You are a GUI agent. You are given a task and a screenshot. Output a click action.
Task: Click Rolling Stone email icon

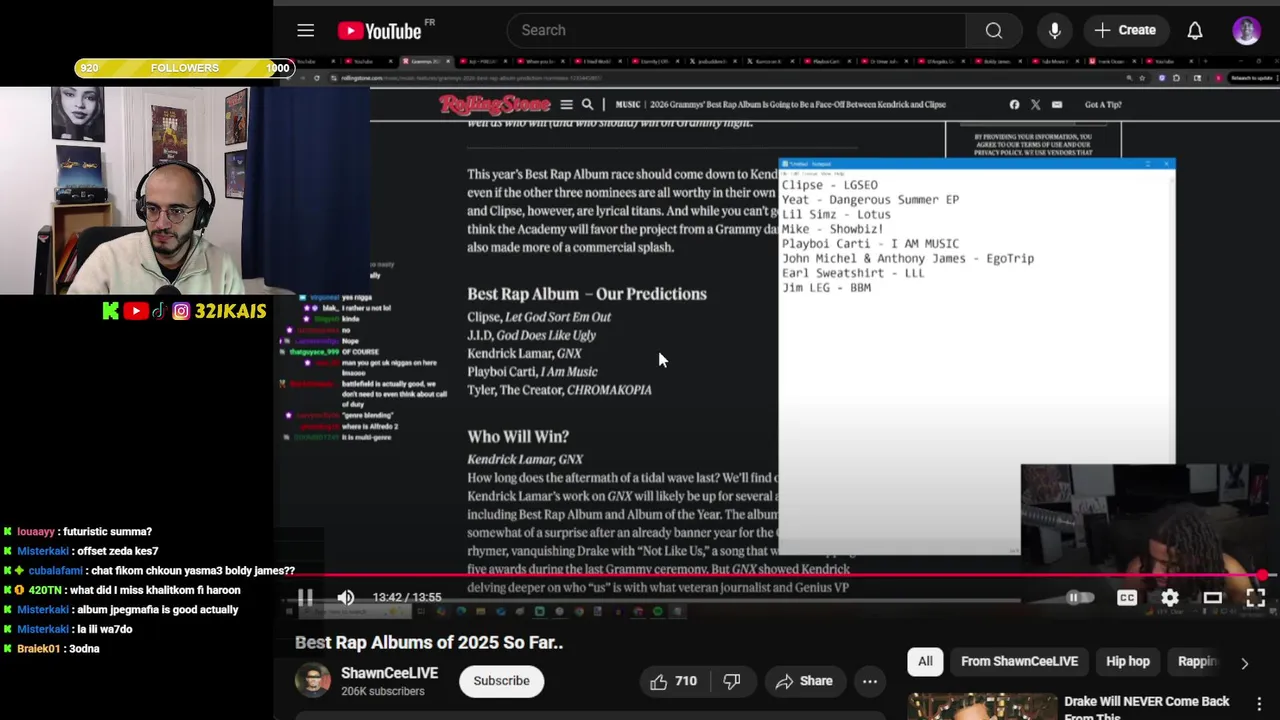pos(1057,104)
